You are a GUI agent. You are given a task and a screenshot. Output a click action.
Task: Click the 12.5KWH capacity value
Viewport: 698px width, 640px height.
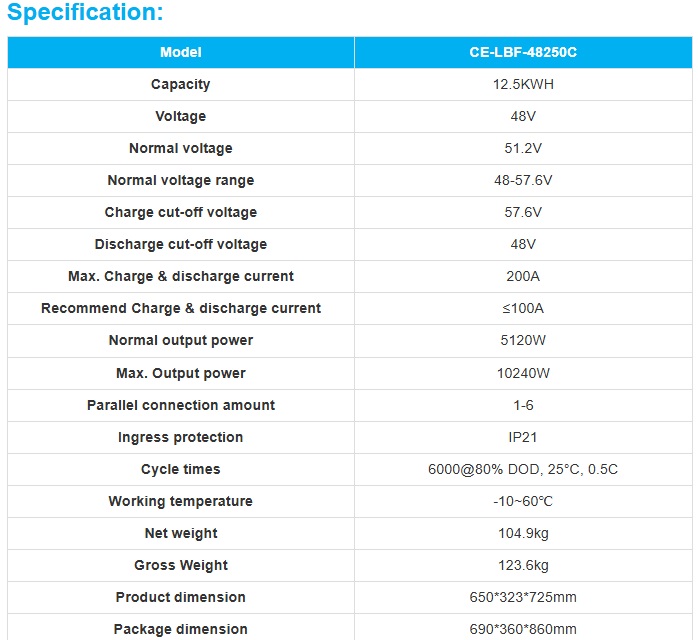coord(523,84)
